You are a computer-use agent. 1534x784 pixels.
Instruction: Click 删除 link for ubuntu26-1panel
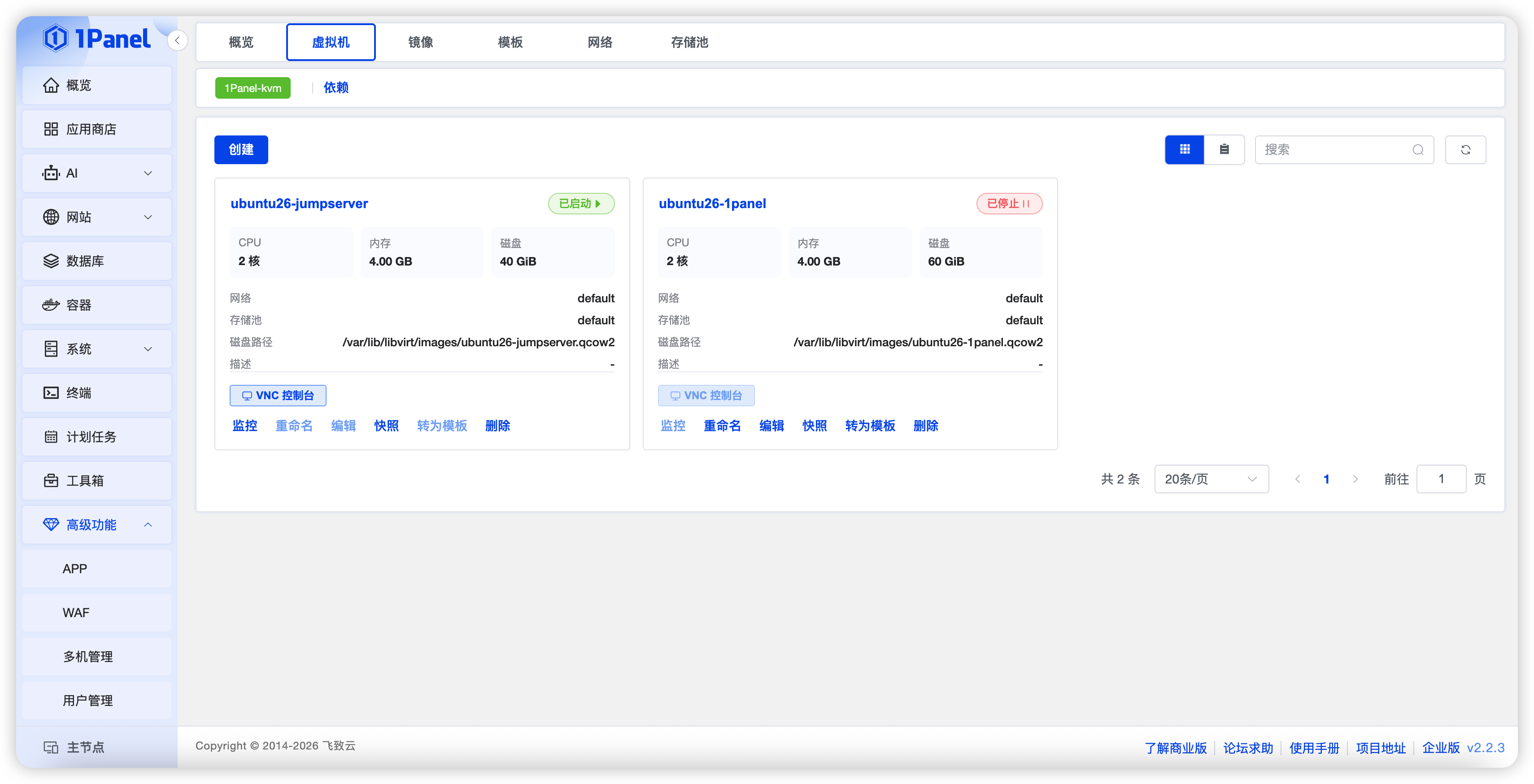pos(926,426)
